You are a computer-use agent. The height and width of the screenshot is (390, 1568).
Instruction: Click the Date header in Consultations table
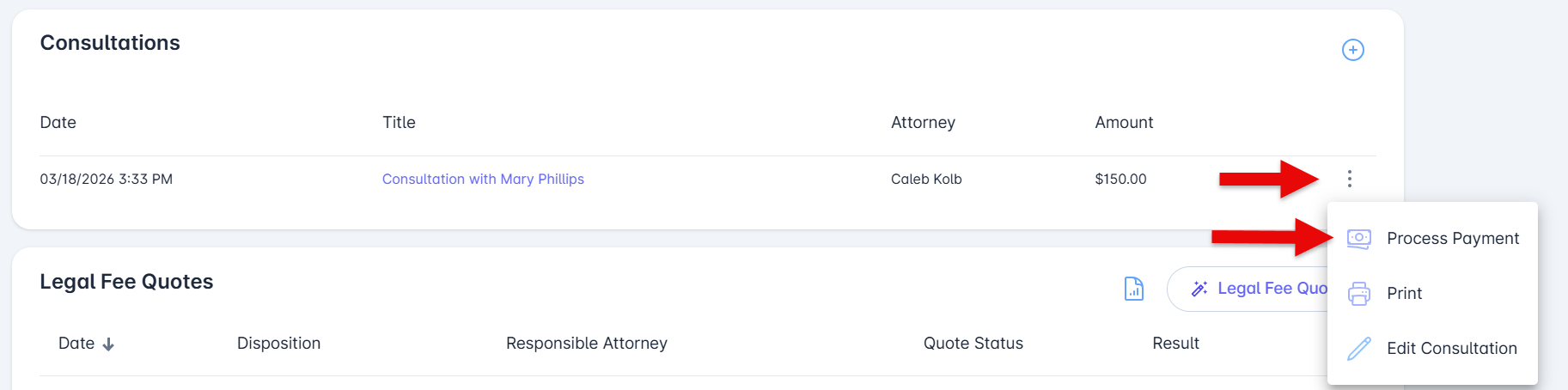click(x=58, y=123)
